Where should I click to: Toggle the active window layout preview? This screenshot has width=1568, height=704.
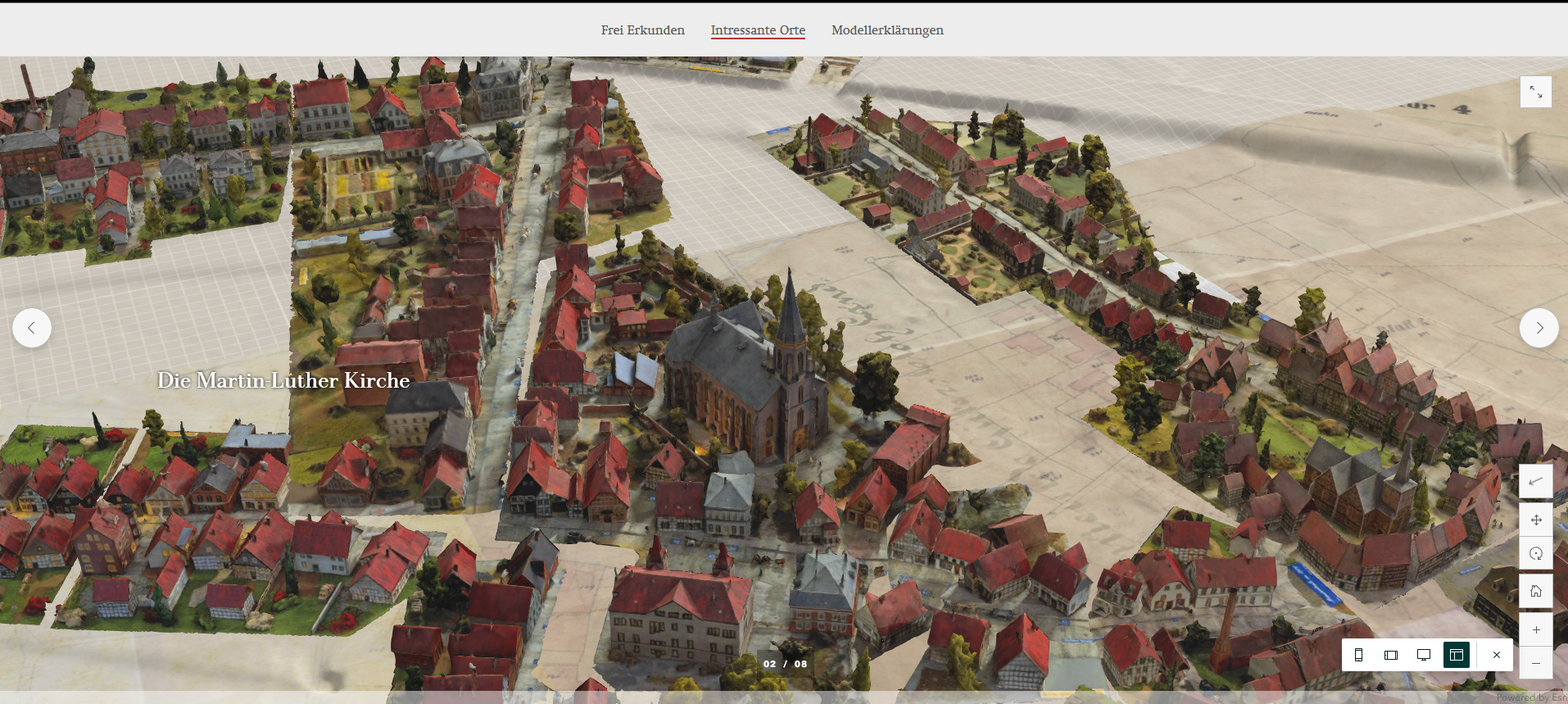pyautogui.click(x=1456, y=655)
